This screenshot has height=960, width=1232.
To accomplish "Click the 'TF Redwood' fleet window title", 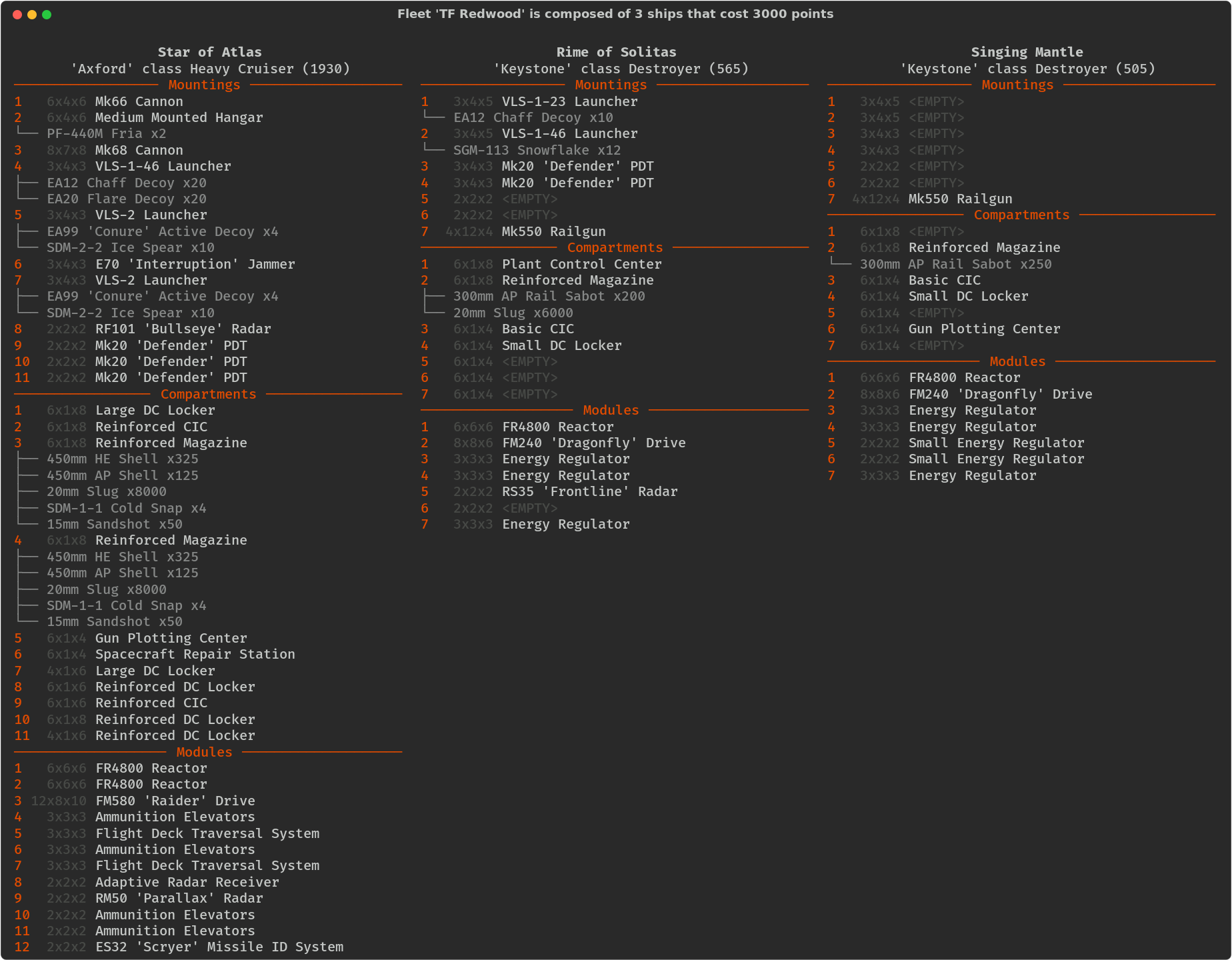I will [x=615, y=14].
